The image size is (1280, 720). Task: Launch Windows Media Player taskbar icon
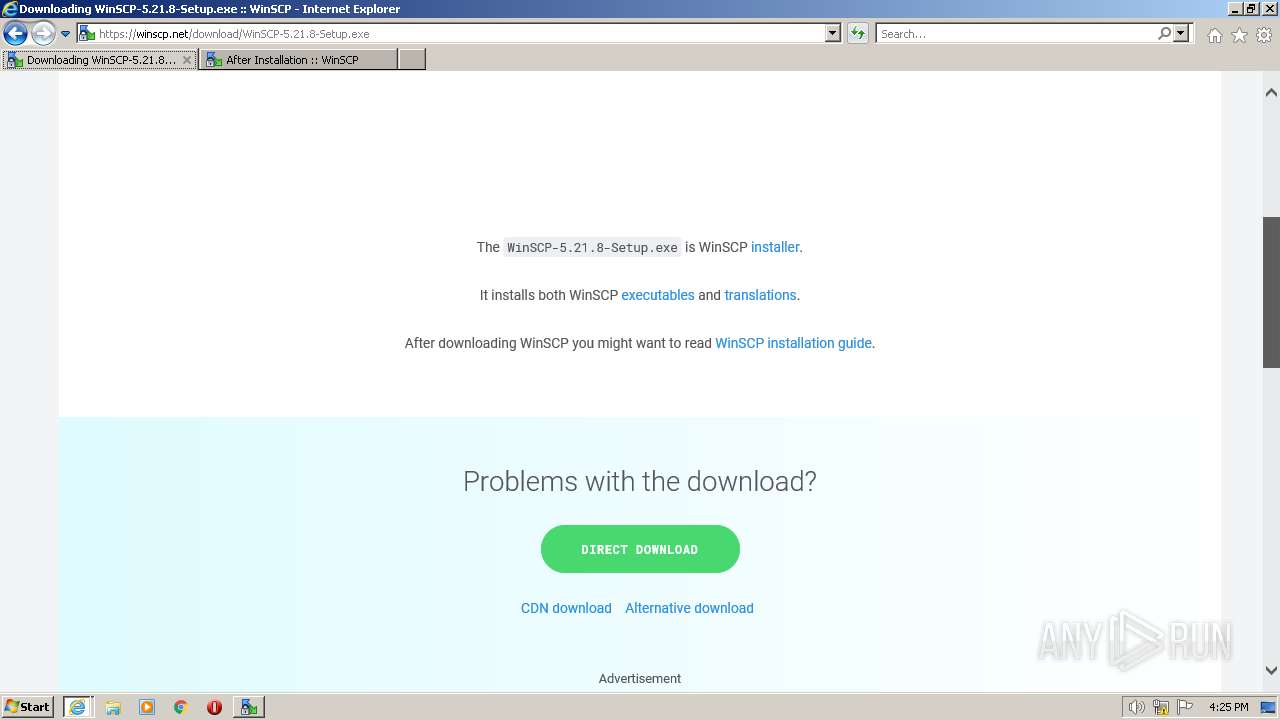coord(147,707)
